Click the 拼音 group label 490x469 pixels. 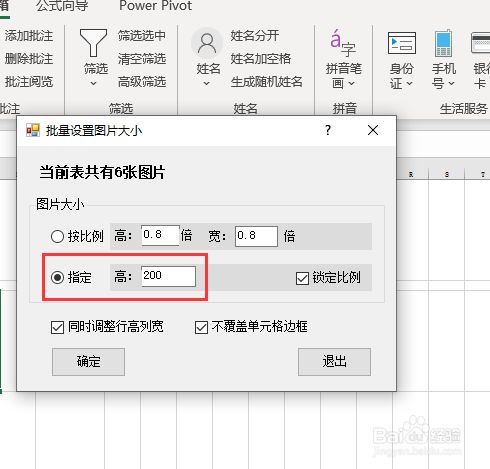coord(344,109)
